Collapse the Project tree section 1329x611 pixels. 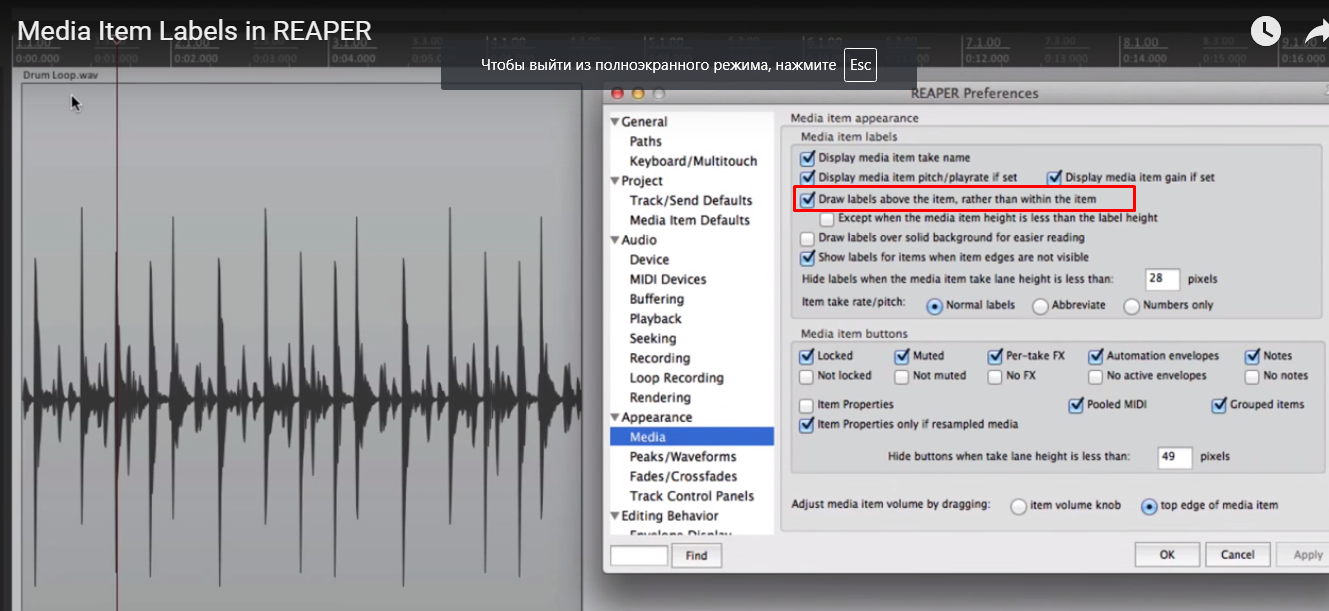click(615, 181)
